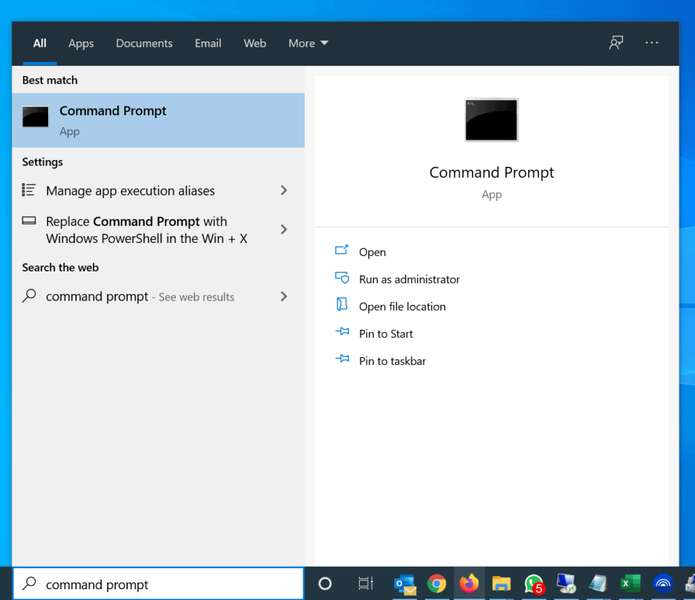Screen dimensions: 695x600
Task: Expand Replace Command Prompt setting arrow
Action: pos(284,230)
